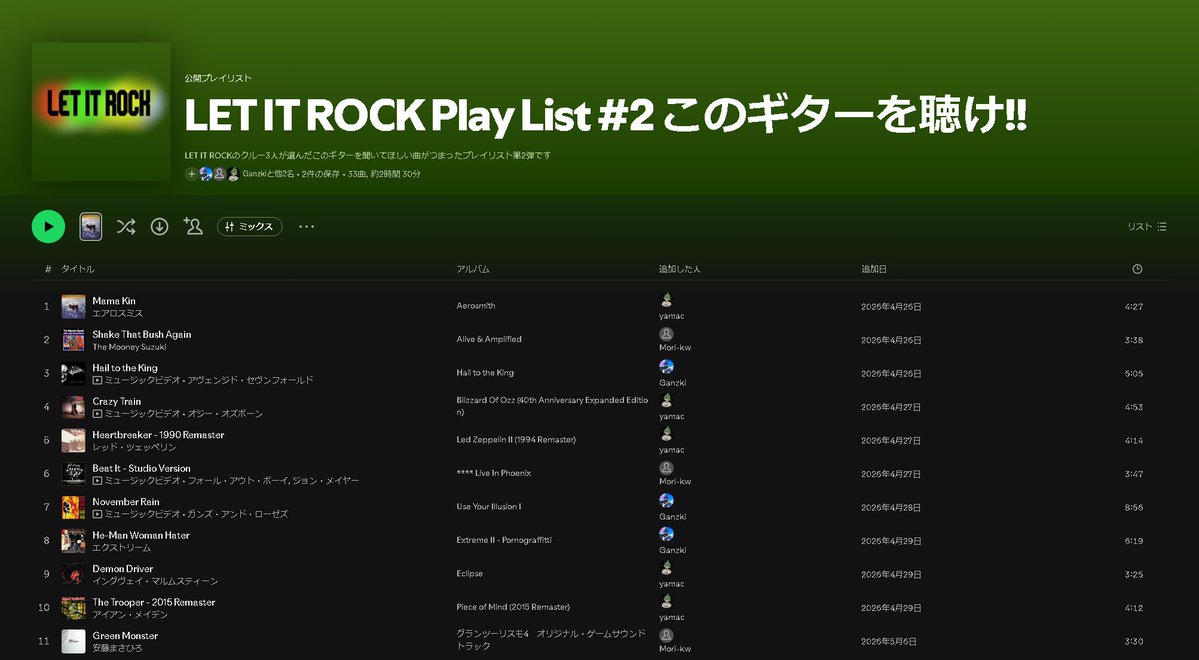Open the Led Zeppelin II (1994 Remaster) album
The width and height of the screenshot is (1199, 660).
pyautogui.click(x=516, y=440)
